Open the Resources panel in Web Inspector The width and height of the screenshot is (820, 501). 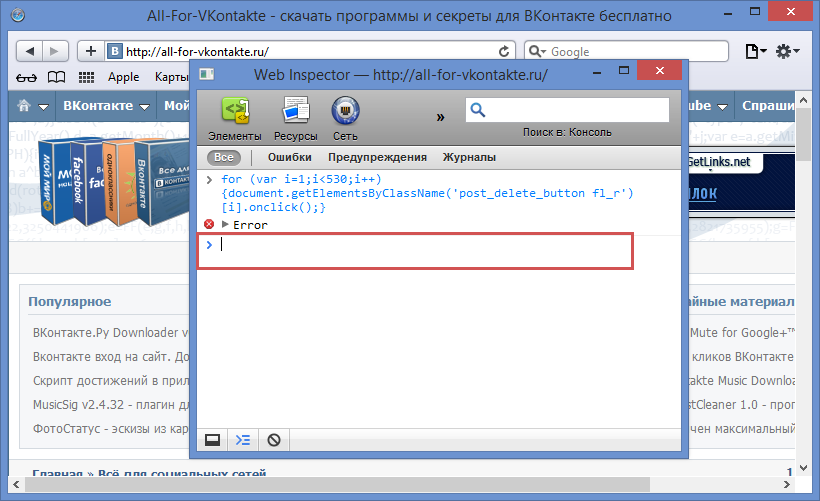pyautogui.click(x=296, y=119)
